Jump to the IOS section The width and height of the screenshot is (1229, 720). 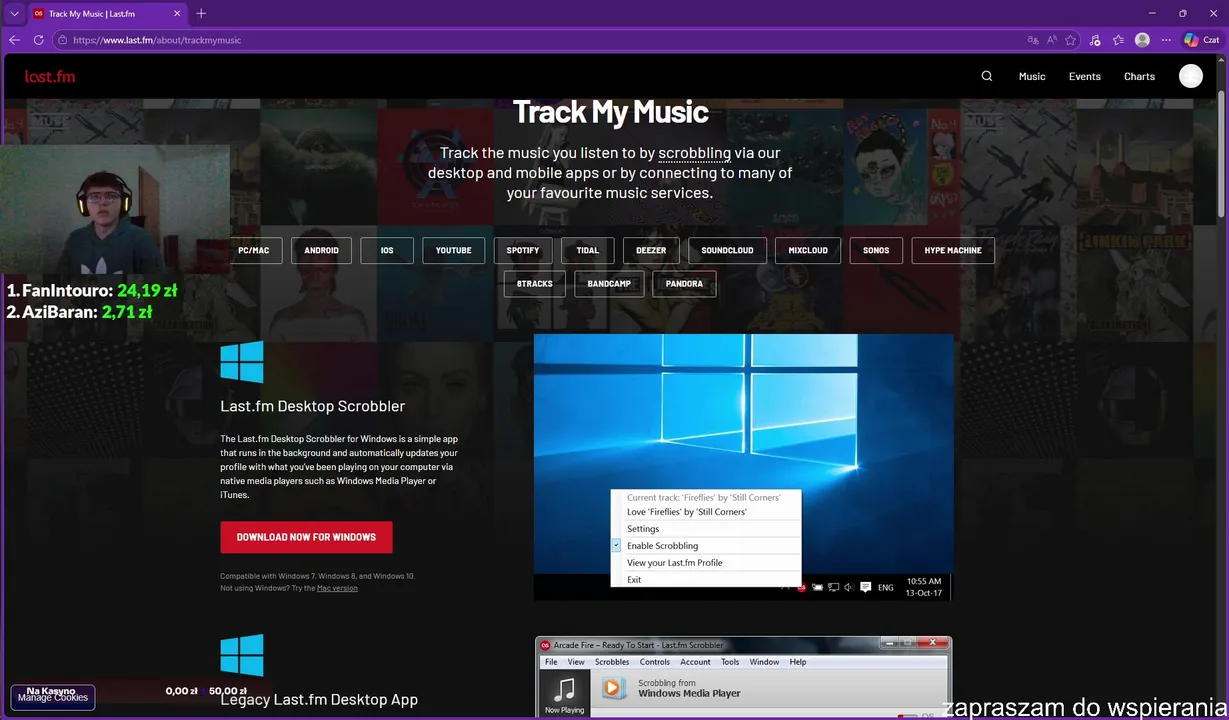(387, 250)
